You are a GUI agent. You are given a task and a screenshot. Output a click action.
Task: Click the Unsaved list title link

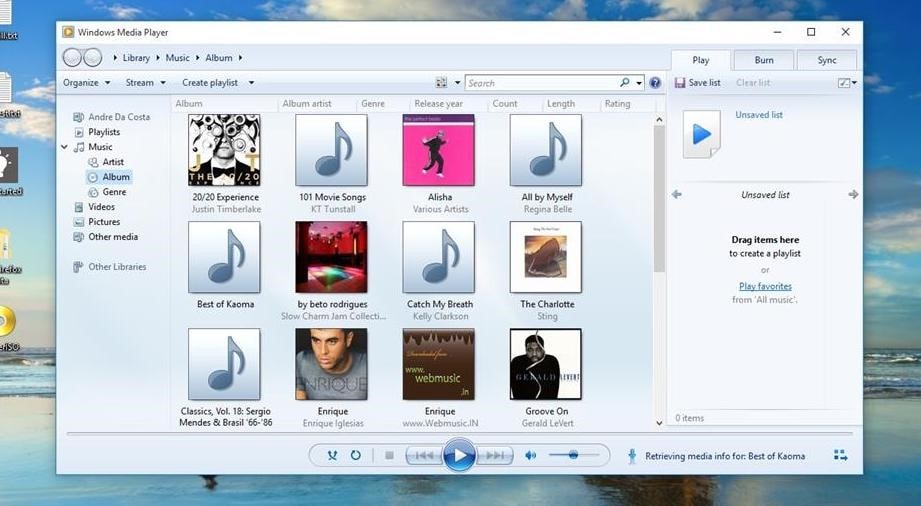click(759, 115)
